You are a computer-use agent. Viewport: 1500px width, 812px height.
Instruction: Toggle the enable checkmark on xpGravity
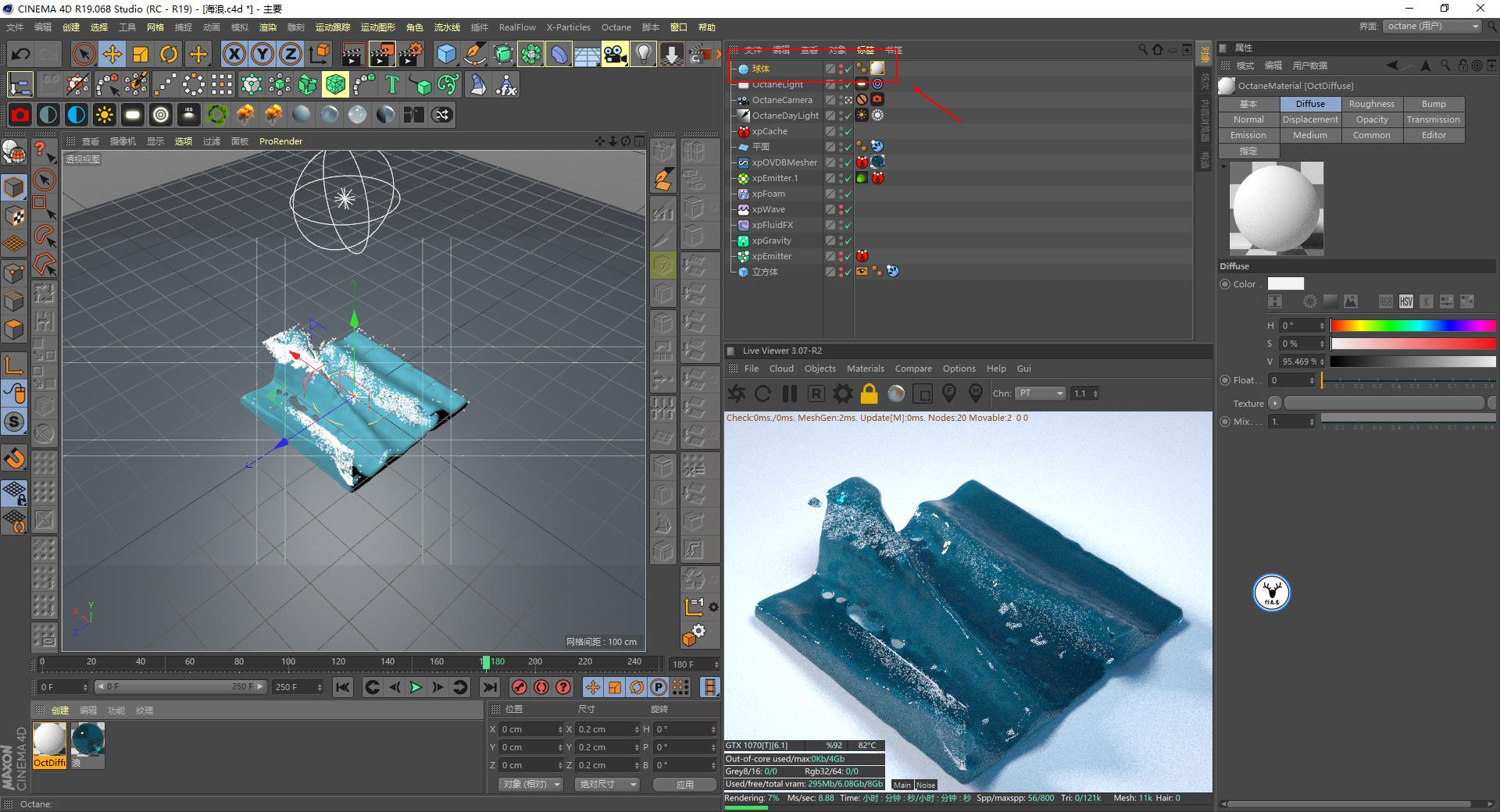click(848, 240)
